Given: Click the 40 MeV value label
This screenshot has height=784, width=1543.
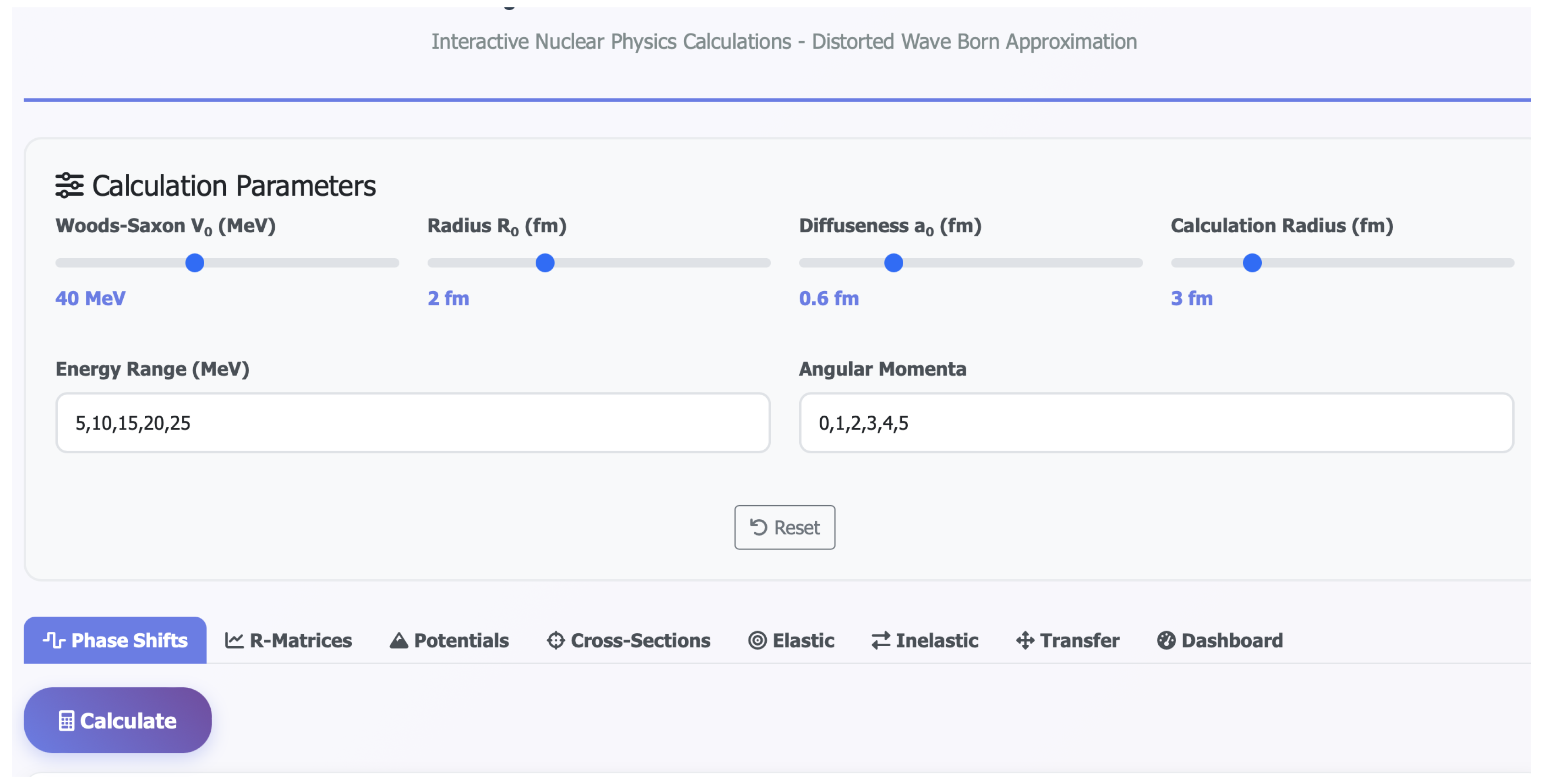Looking at the screenshot, I should [x=90, y=298].
